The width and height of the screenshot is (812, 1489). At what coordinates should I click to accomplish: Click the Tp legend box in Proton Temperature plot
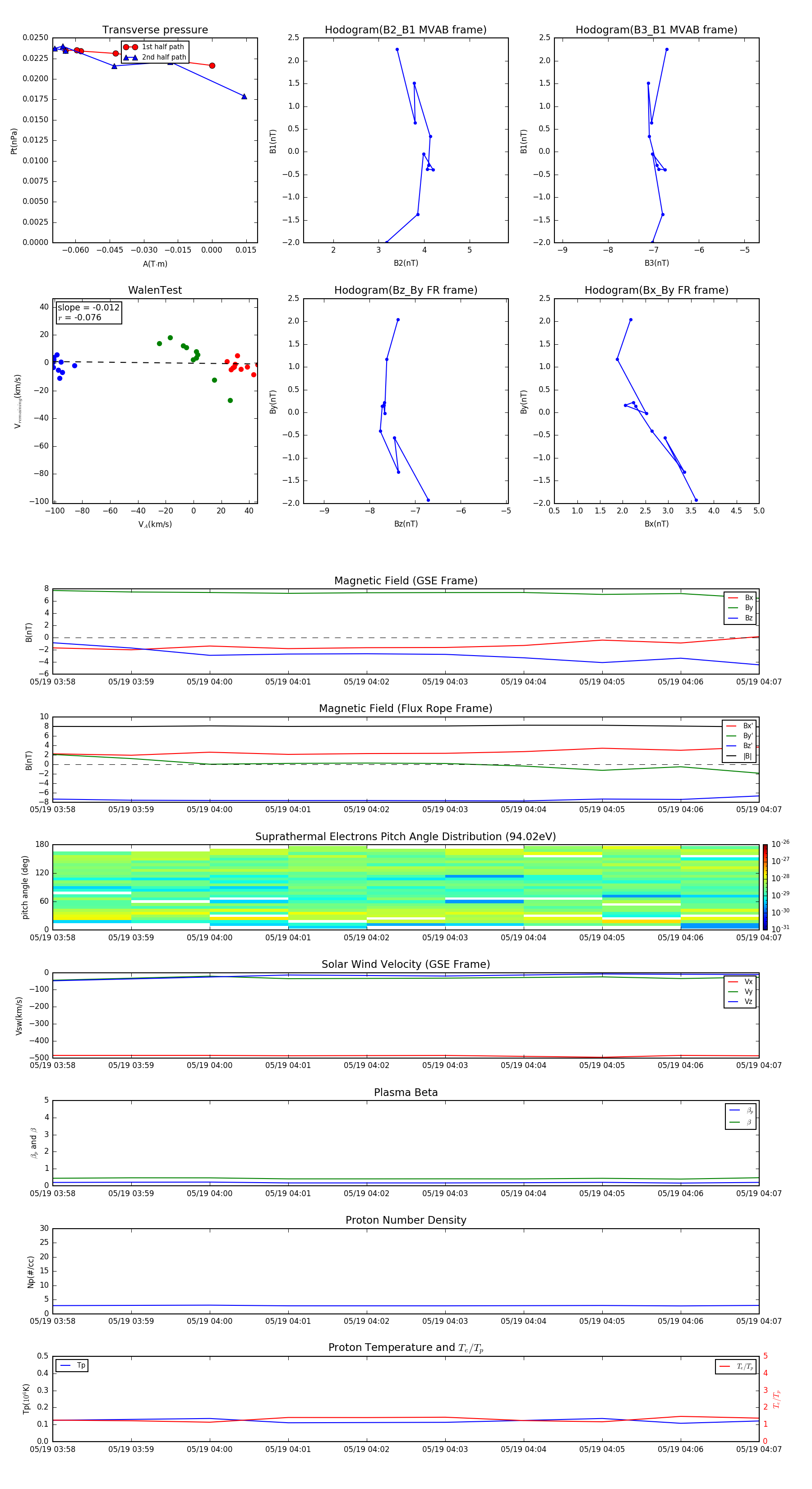72,1365
